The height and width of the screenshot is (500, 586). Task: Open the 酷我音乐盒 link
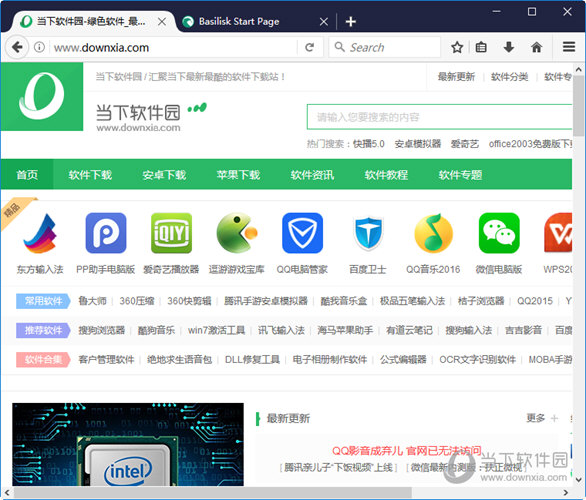point(343,301)
